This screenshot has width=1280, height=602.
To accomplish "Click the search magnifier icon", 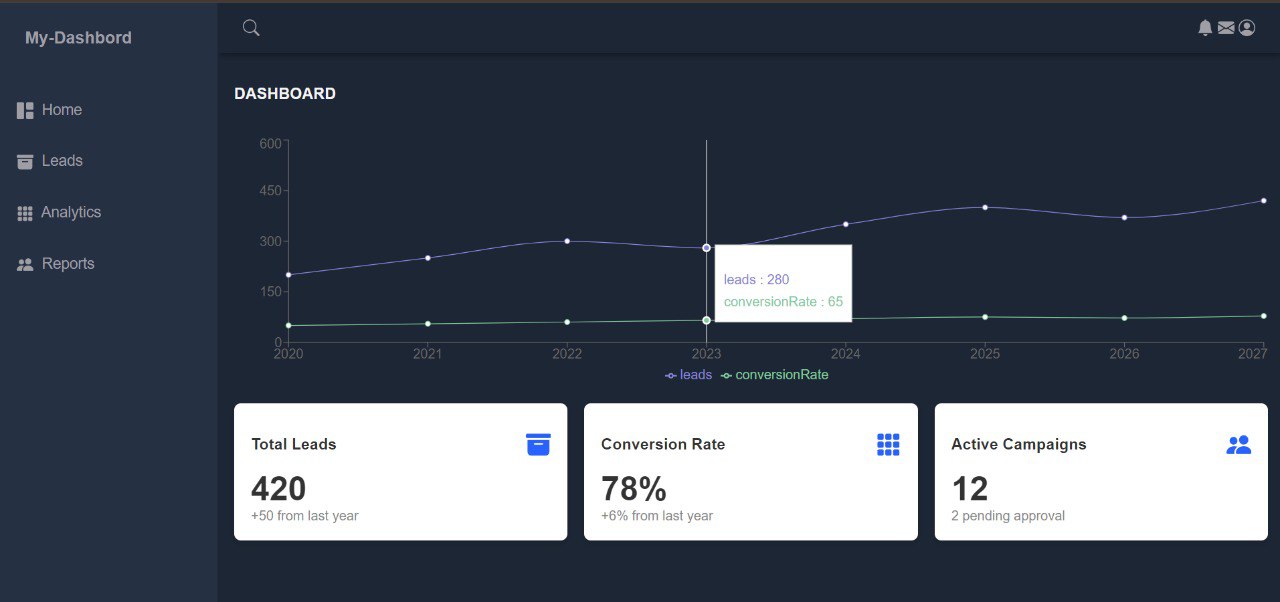I will point(251,28).
